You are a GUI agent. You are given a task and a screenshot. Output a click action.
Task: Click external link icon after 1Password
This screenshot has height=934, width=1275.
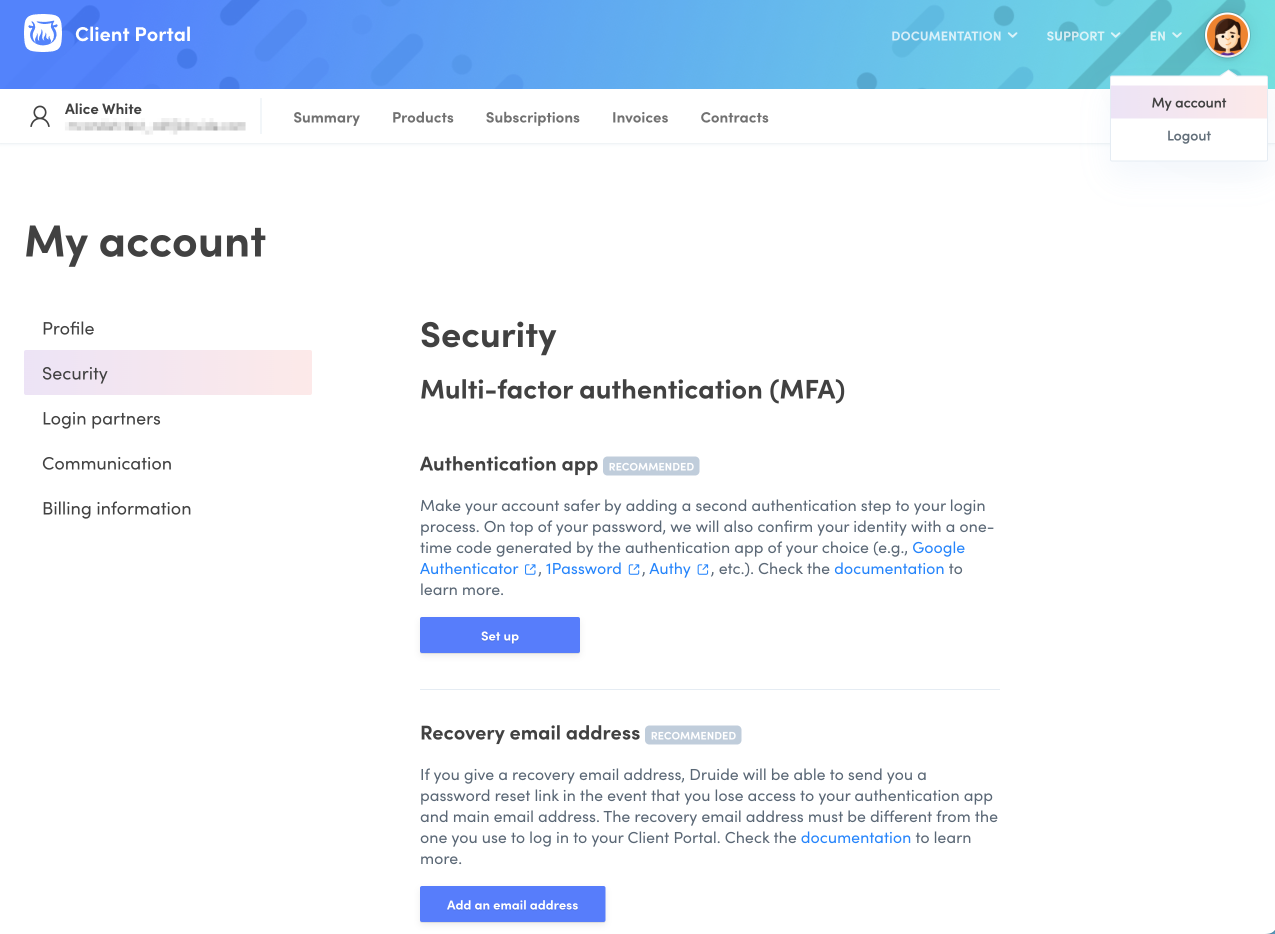[x=634, y=569]
